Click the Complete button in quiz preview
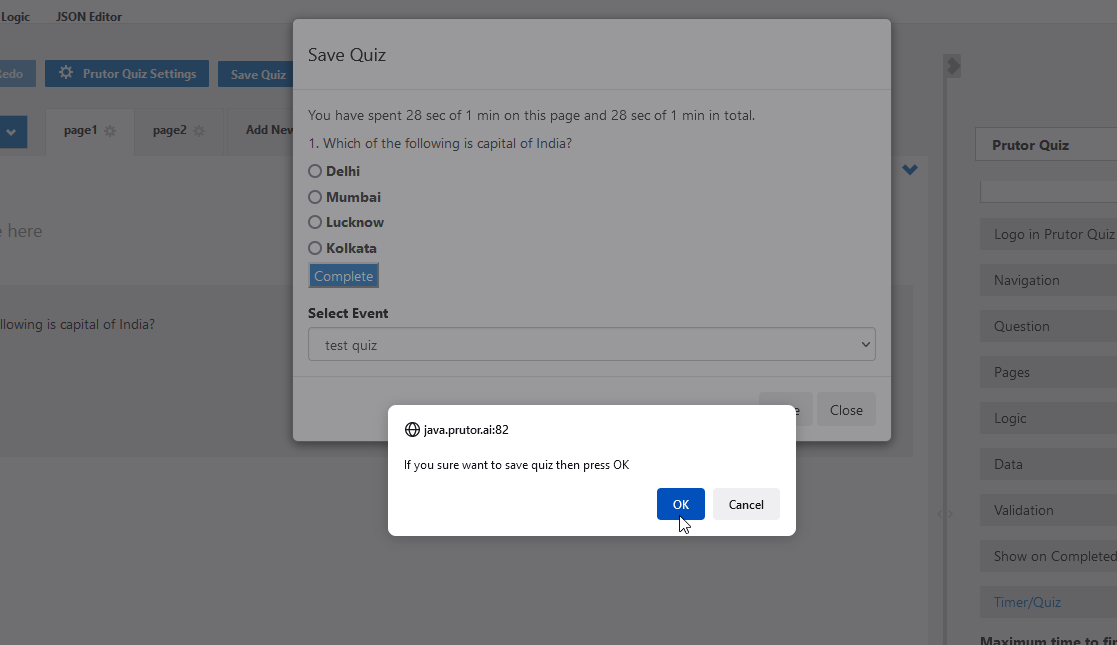1117x645 pixels. click(343, 276)
